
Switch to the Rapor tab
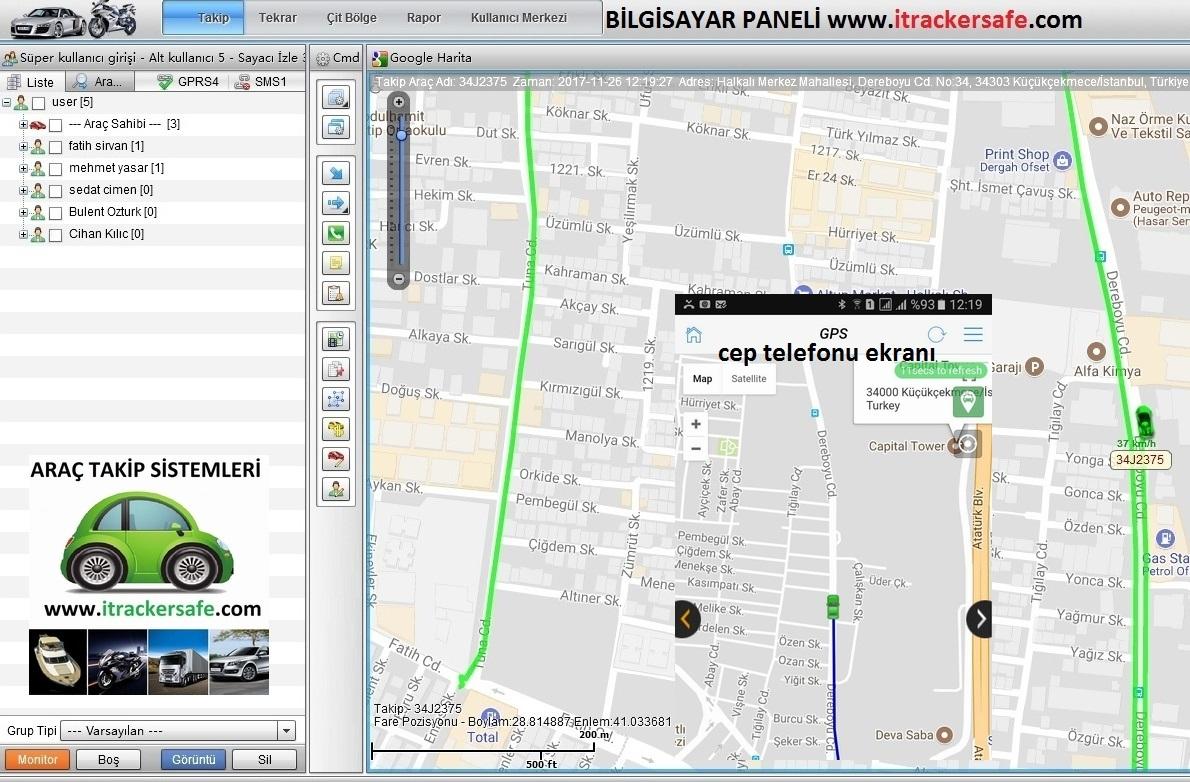tap(424, 18)
